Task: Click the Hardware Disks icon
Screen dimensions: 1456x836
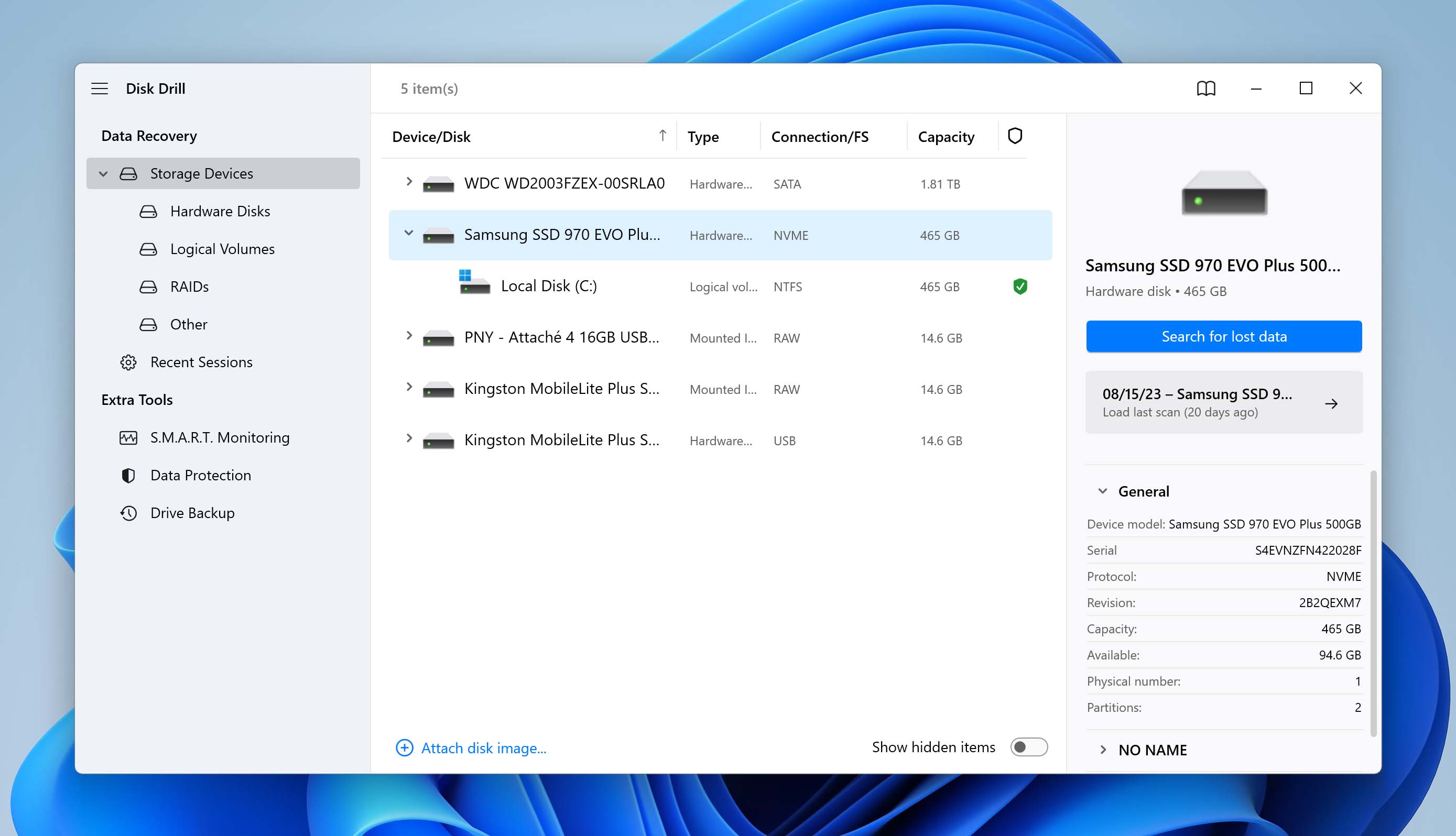Action: tap(149, 211)
